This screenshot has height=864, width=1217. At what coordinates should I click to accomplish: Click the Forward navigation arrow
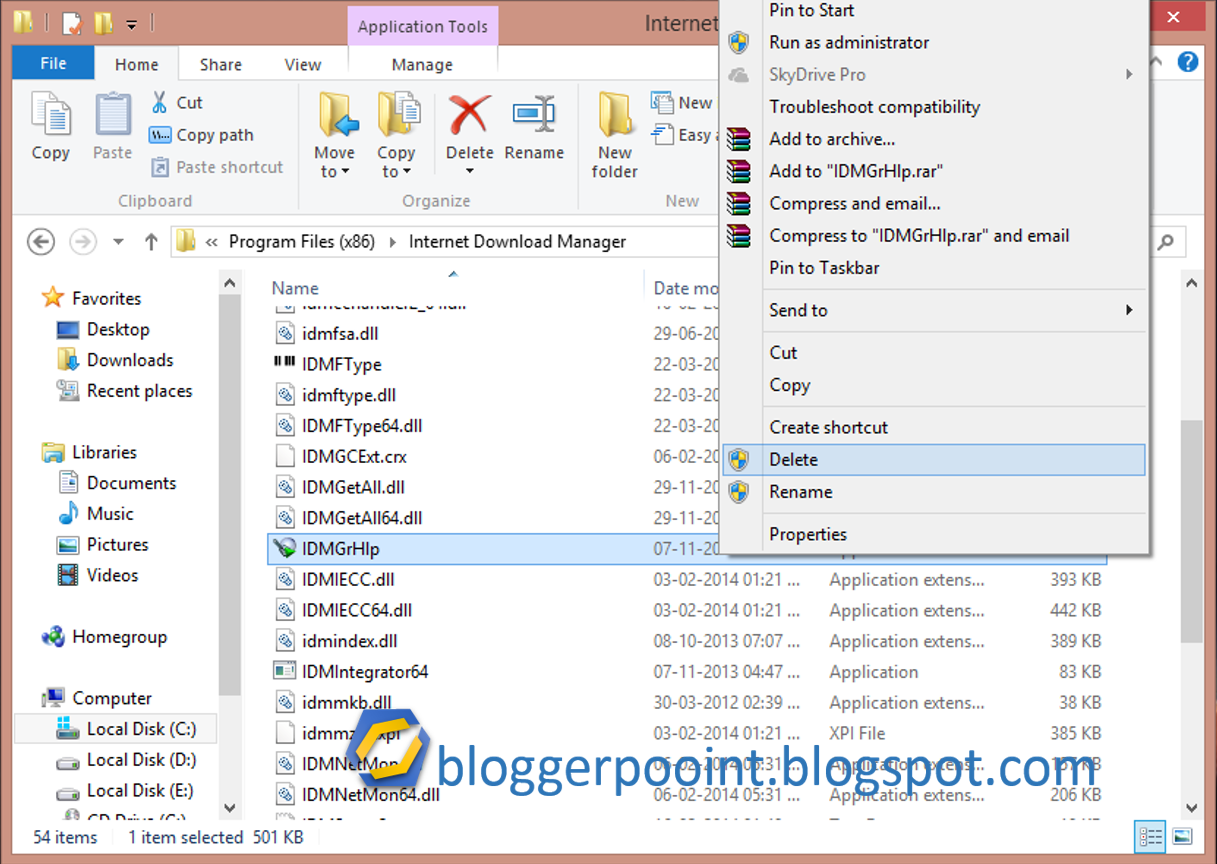tap(83, 241)
